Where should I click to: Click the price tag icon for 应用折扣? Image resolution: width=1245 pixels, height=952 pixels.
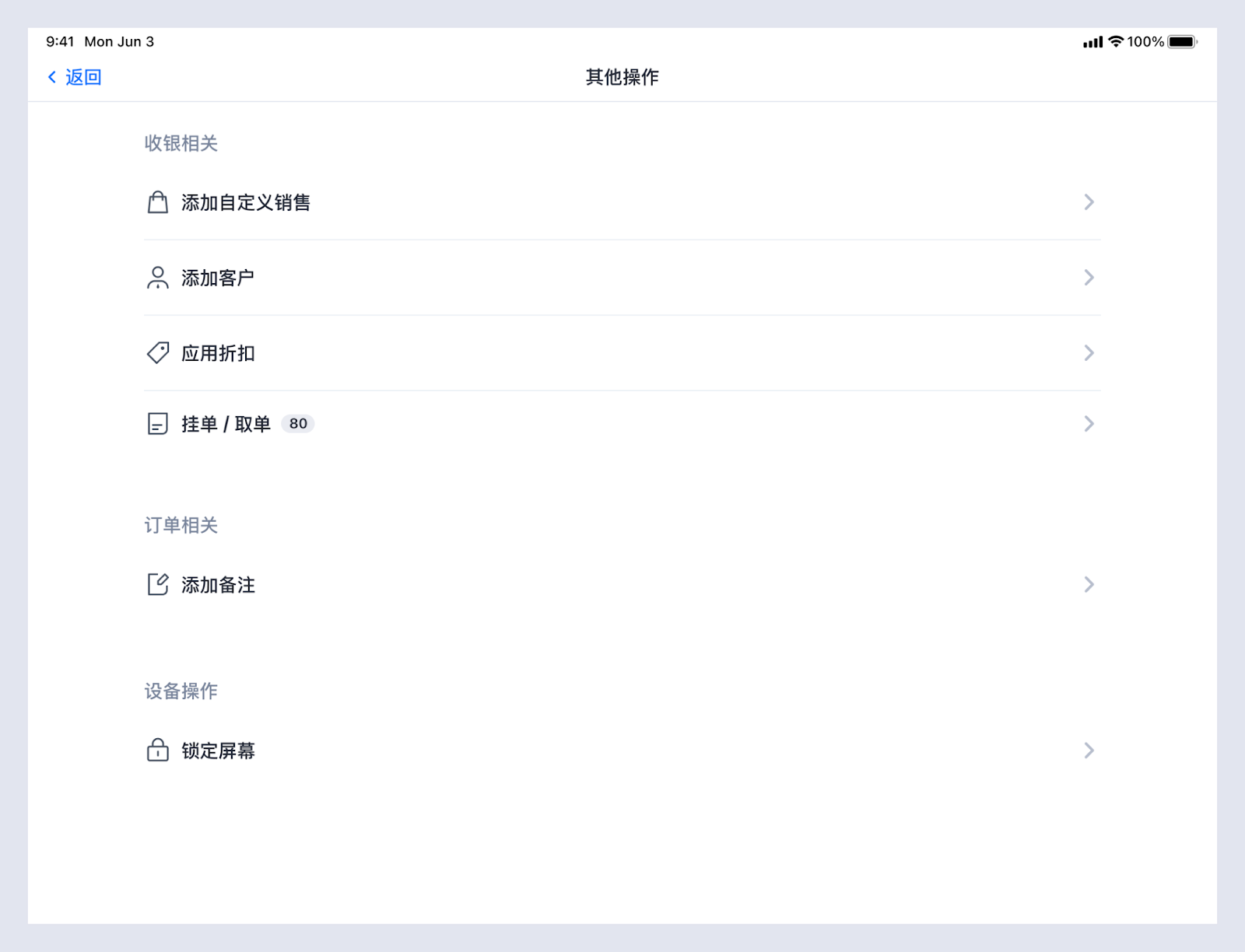point(158,353)
